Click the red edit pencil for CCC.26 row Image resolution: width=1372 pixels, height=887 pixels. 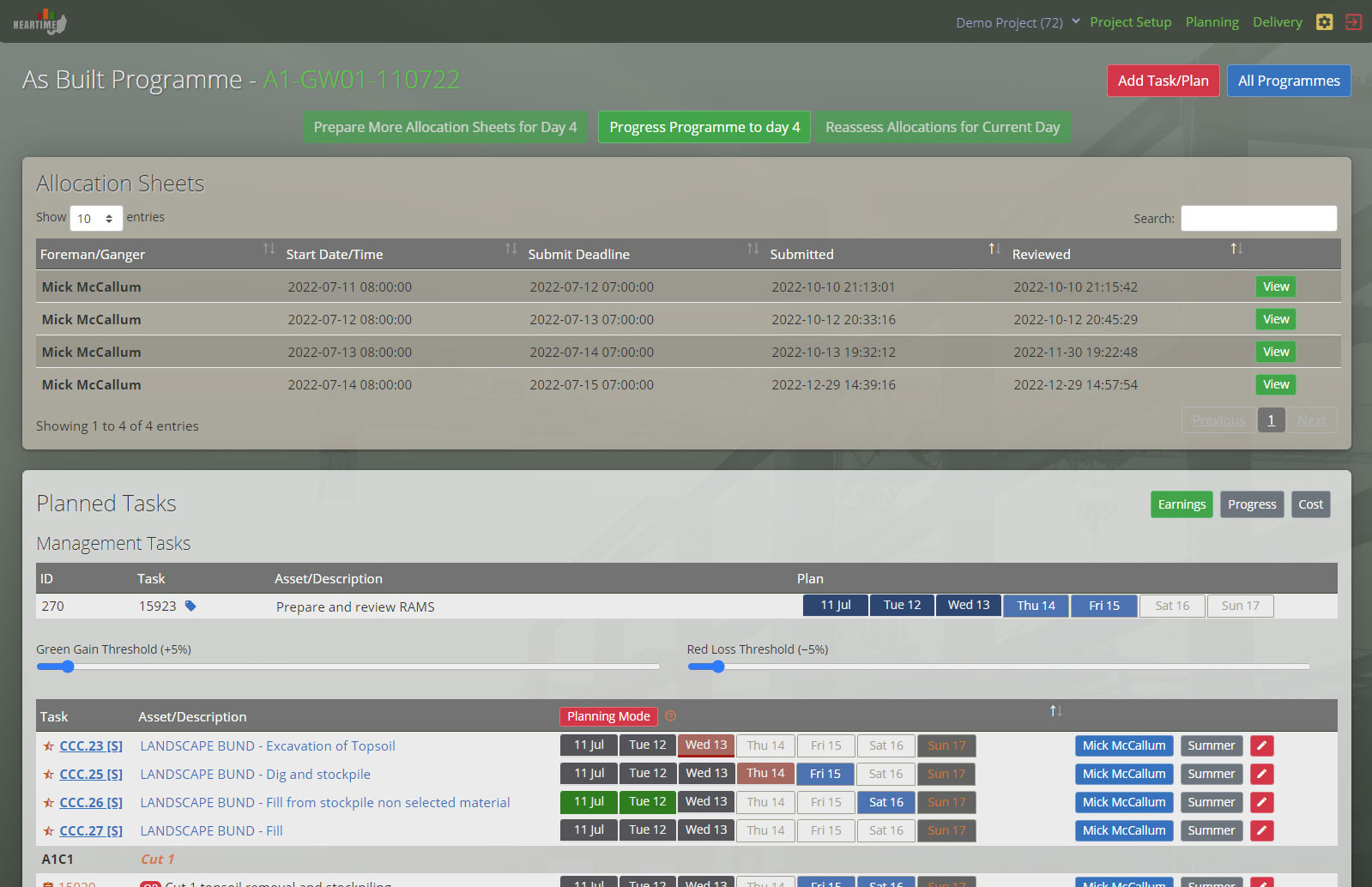(x=1261, y=802)
